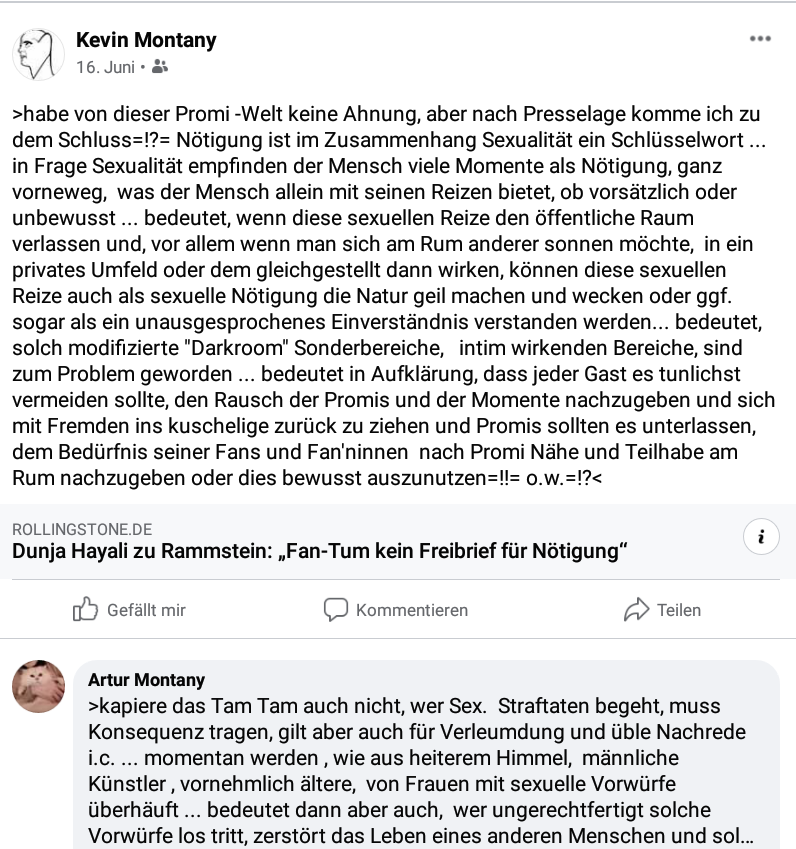
Task: Open Kevin Montany's profile via name
Action: [146, 41]
